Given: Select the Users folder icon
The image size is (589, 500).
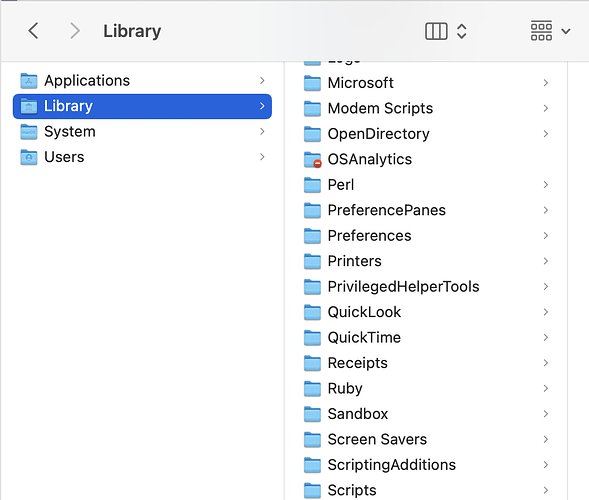Looking at the screenshot, I should click(x=29, y=157).
